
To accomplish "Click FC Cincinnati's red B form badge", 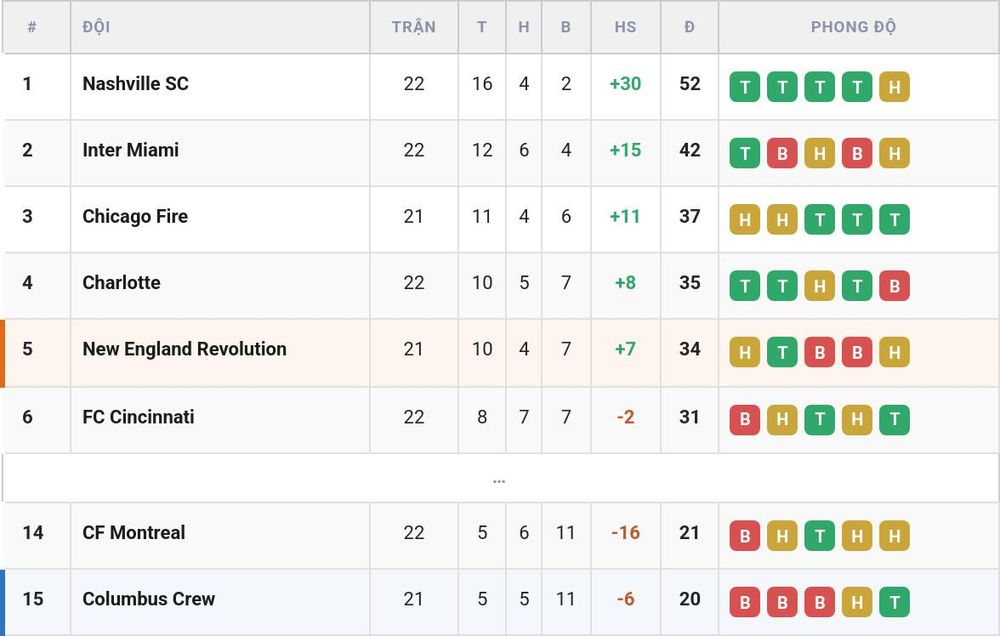I will tap(744, 419).
